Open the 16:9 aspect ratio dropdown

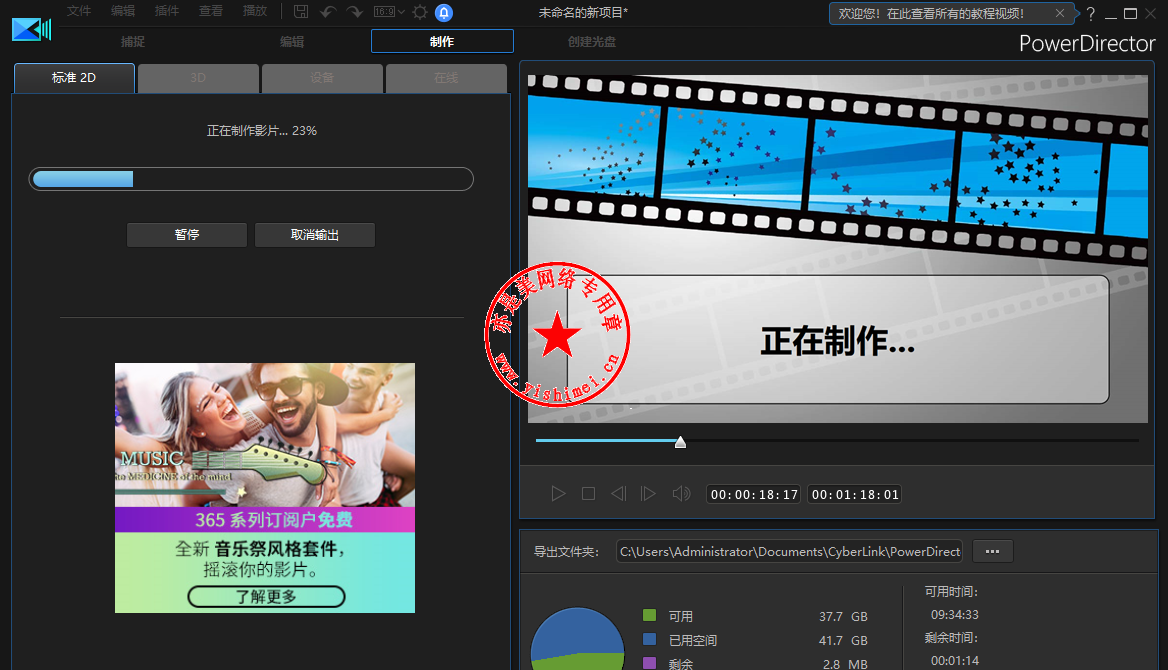point(389,12)
